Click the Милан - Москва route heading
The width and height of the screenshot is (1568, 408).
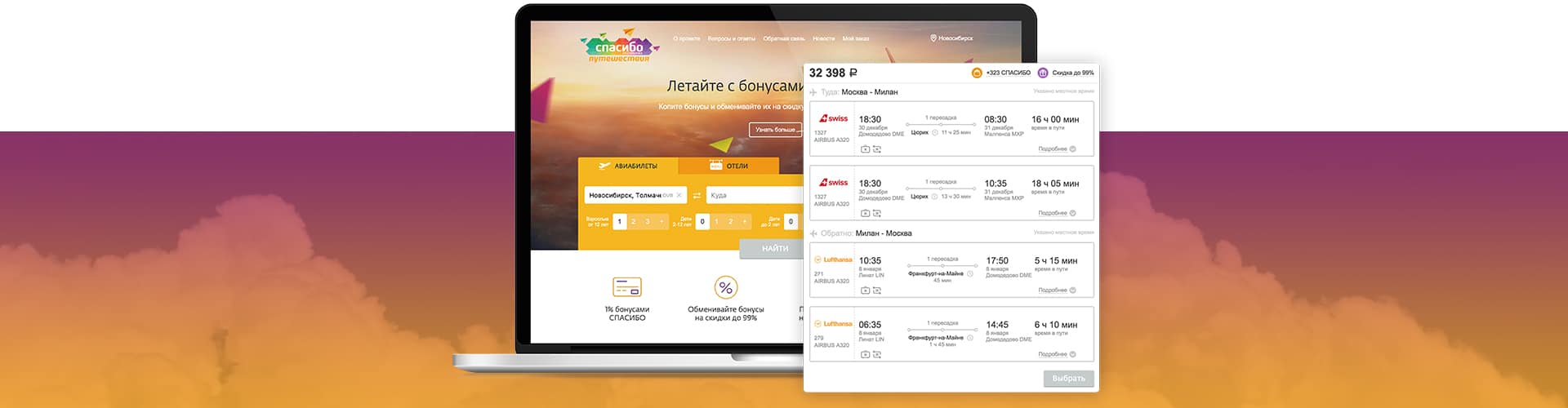pyautogui.click(x=884, y=233)
